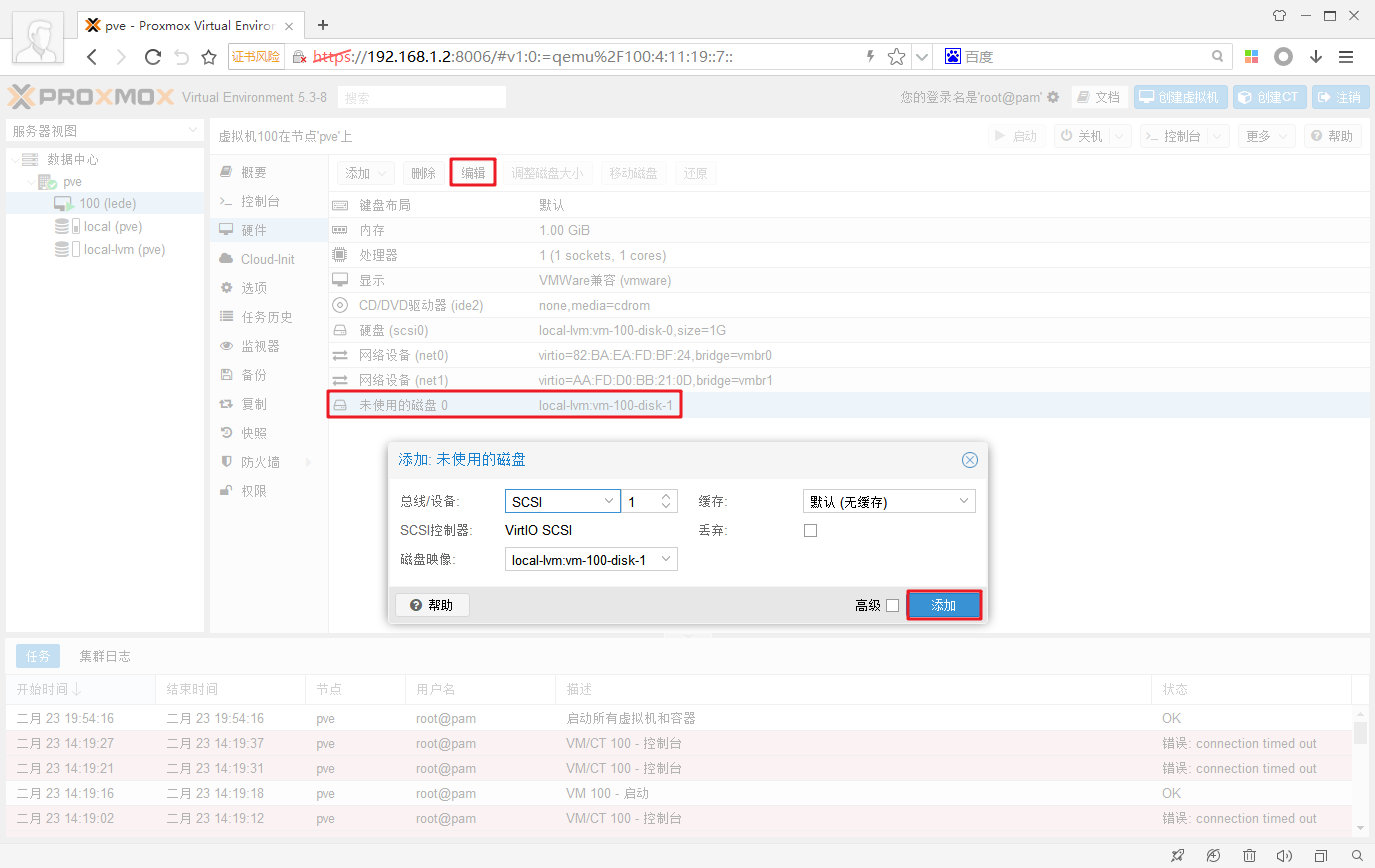Image resolution: width=1375 pixels, height=868 pixels.
Task: Select the pve node in tree
Action: [72, 182]
